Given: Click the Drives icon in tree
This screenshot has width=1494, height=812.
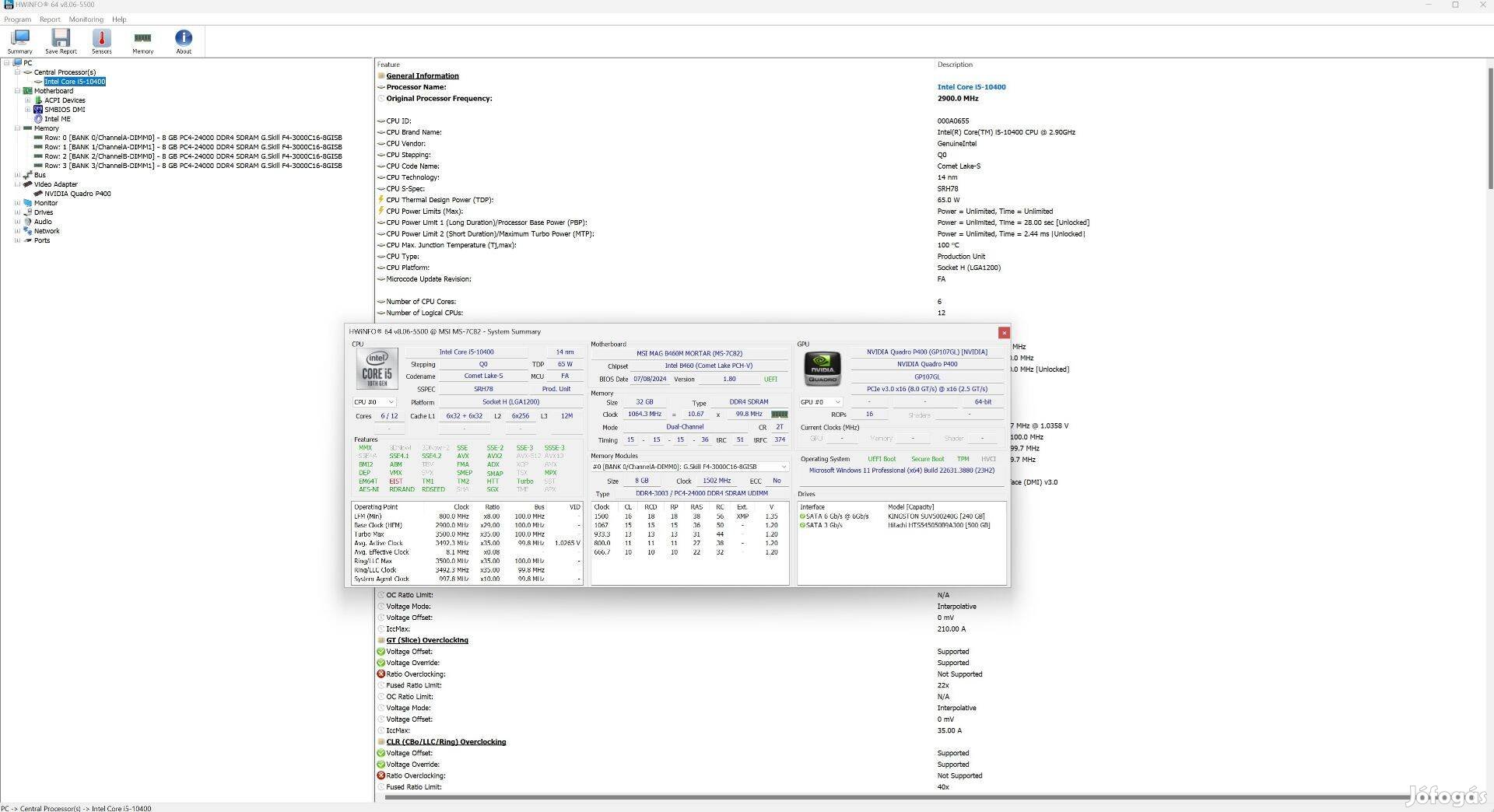Looking at the screenshot, I should point(27,212).
